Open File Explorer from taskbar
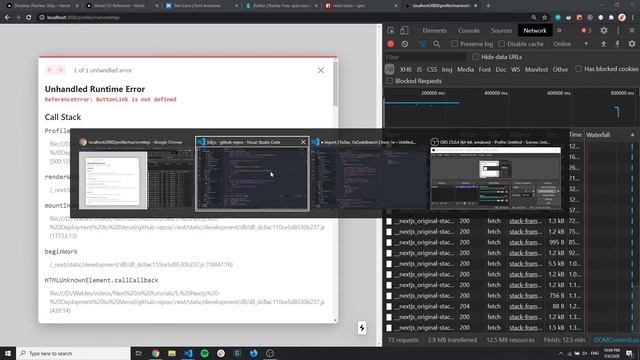 172,353
